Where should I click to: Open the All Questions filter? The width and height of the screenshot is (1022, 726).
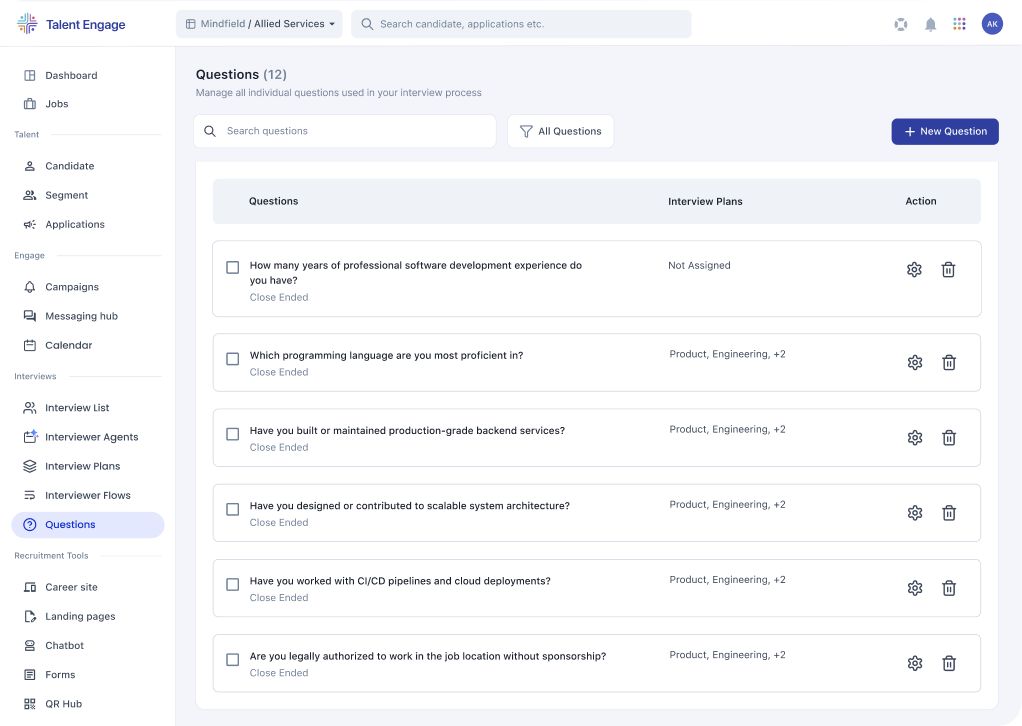coord(560,131)
